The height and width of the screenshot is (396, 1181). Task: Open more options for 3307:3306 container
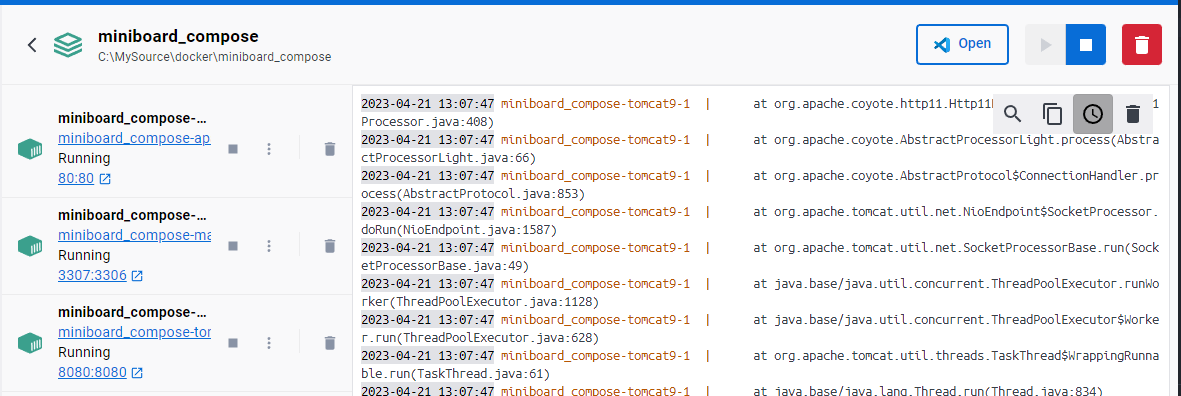pos(269,245)
